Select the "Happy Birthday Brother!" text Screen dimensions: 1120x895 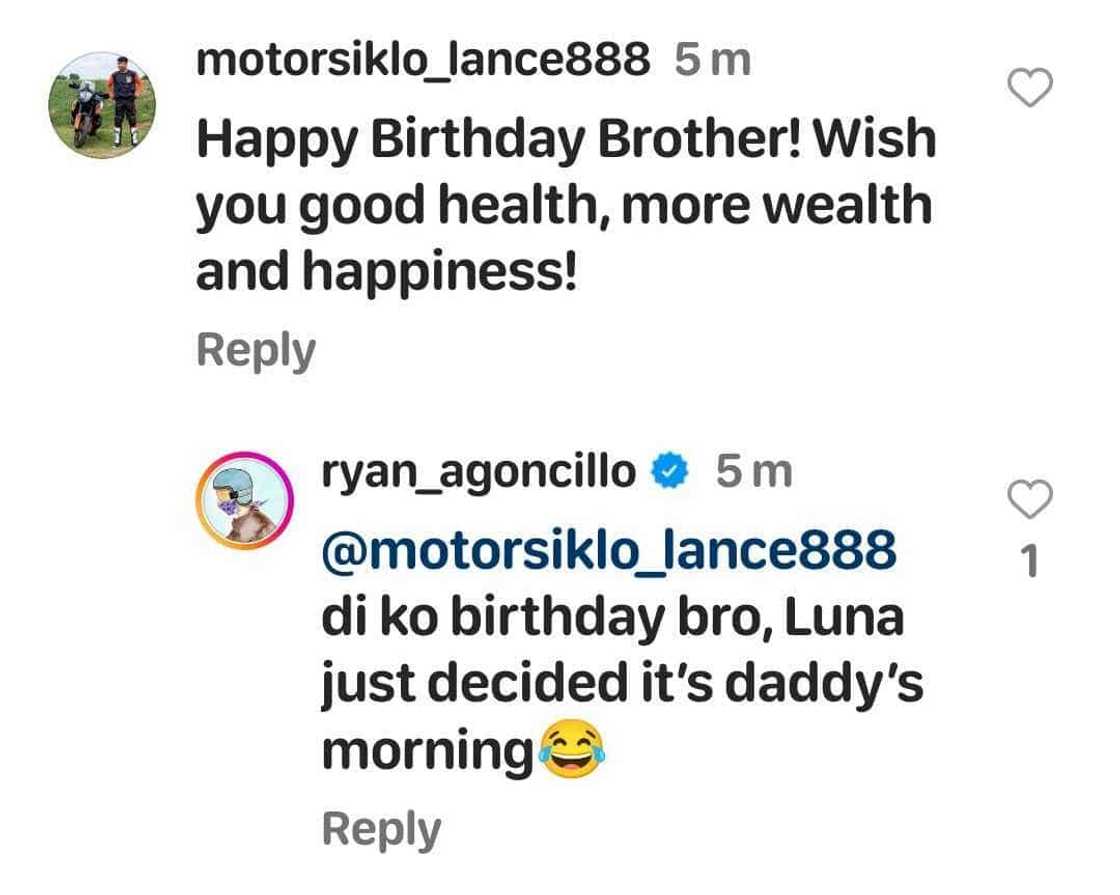(497, 141)
